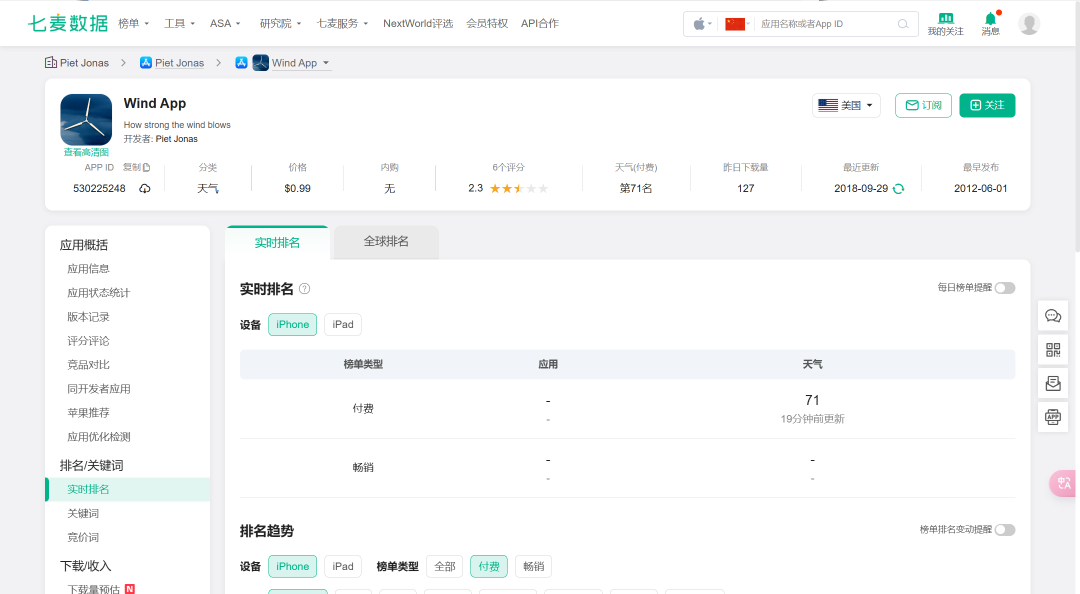Open 应用信息 in sidebar
The height and width of the screenshot is (594, 1080).
(x=88, y=269)
